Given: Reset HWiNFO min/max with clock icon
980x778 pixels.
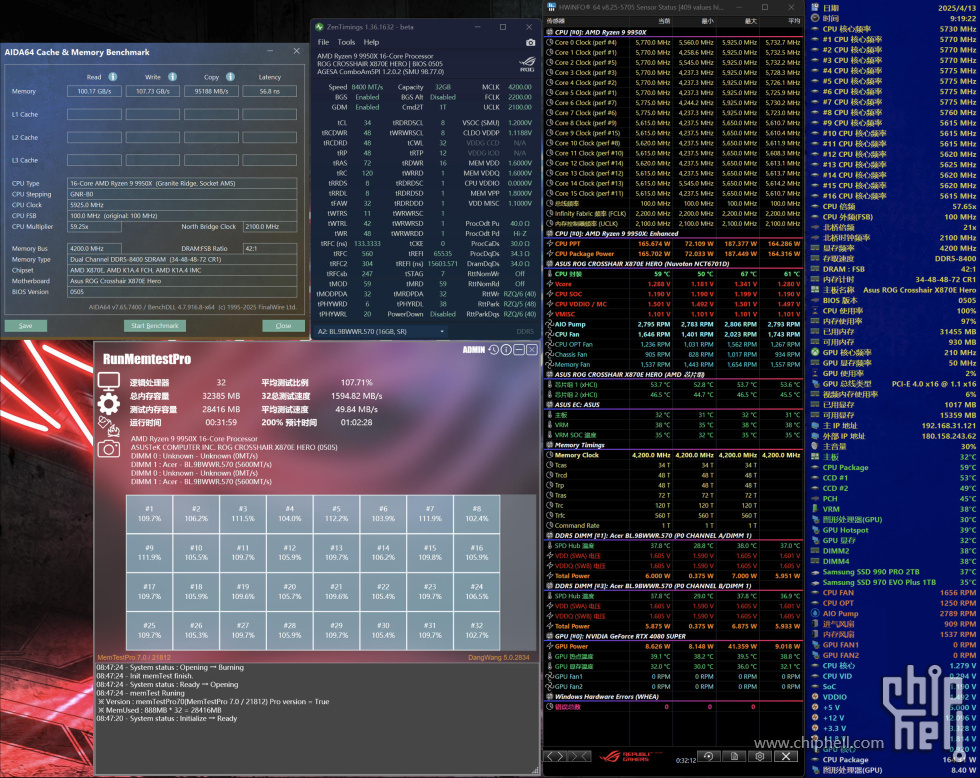Looking at the screenshot, I should (x=708, y=756).
